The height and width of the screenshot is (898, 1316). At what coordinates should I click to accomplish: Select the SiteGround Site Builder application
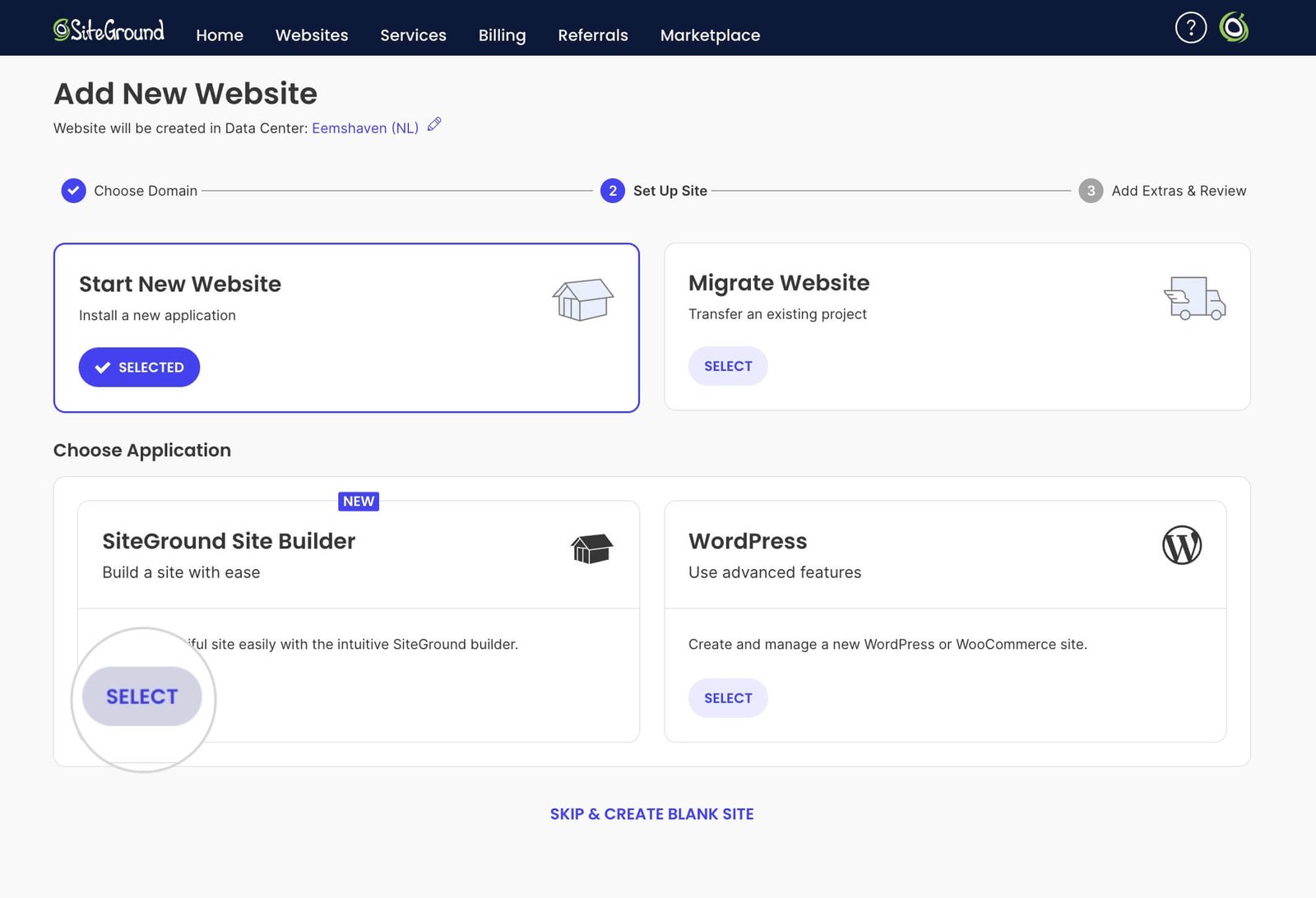tap(141, 697)
